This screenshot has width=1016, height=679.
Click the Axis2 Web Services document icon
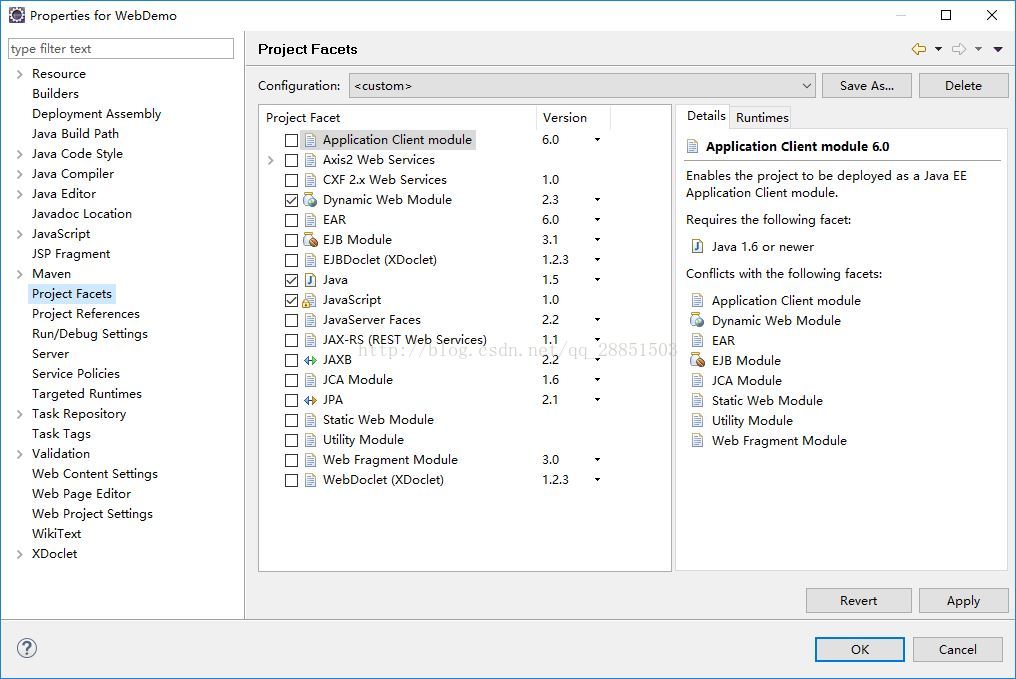310,160
